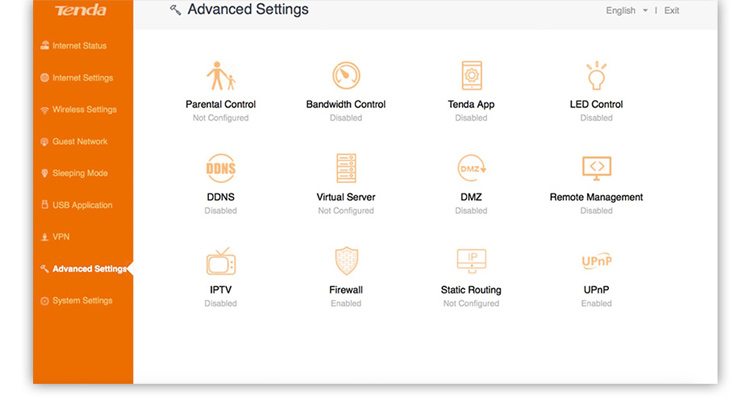
Task: Click the Bandwidth Control label
Action: point(346,104)
